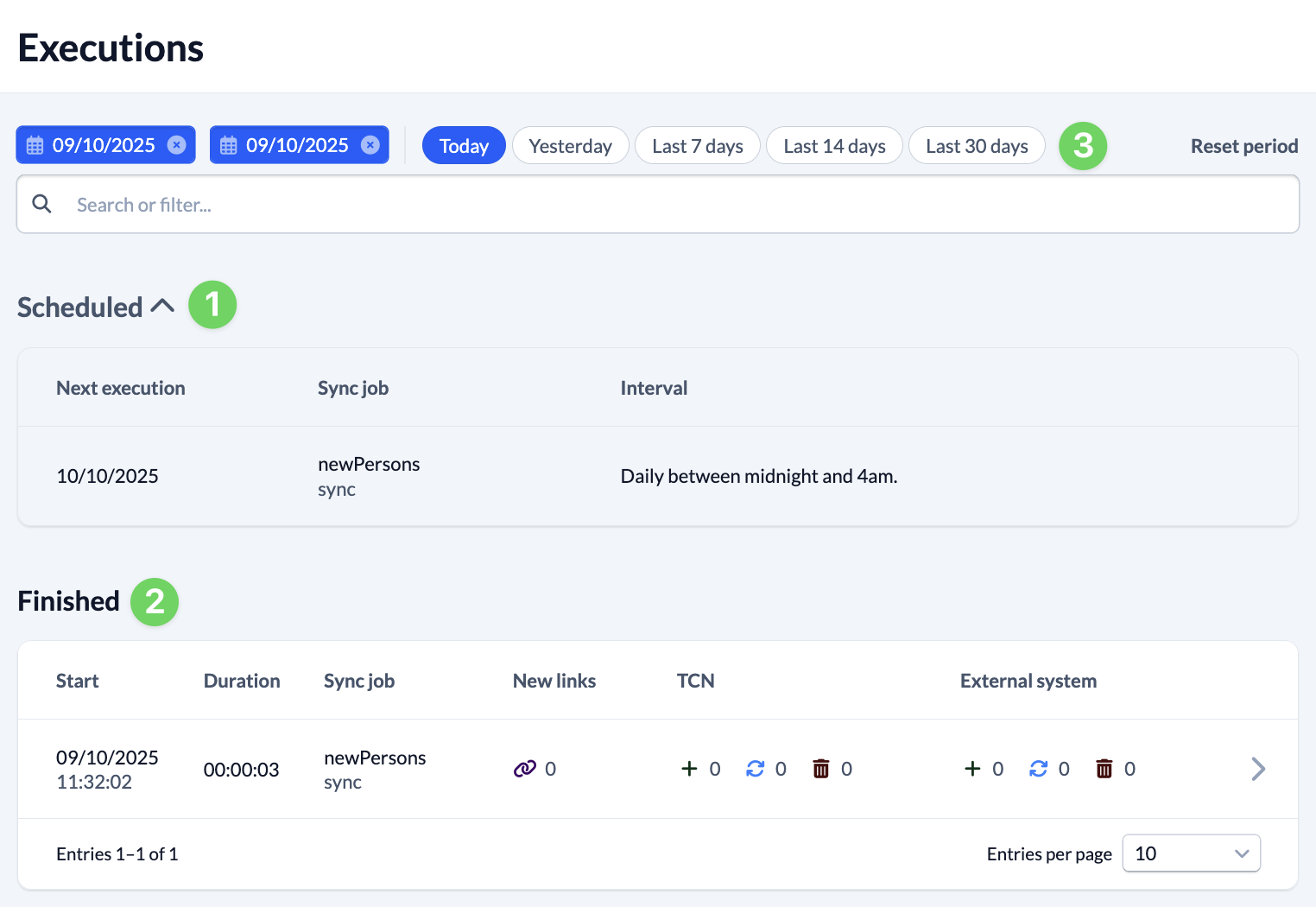Select the Last 30 days filter
1316x907 pixels.
(977, 145)
